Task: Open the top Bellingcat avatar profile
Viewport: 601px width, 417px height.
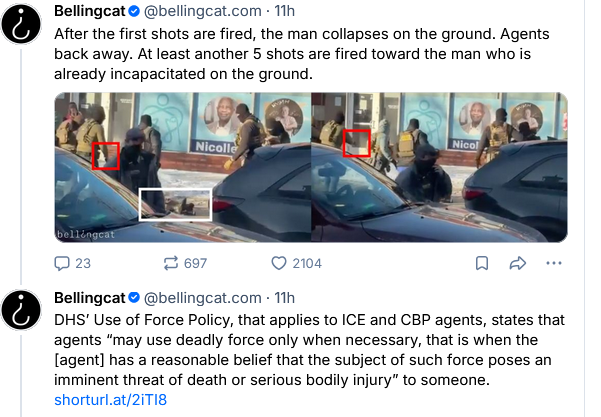Action: point(21,24)
